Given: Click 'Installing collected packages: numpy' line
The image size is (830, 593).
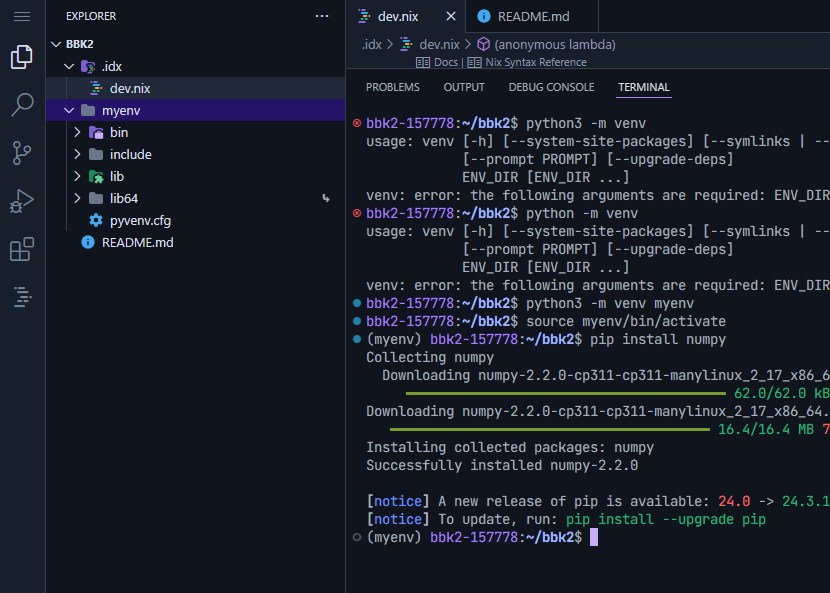Looking at the screenshot, I should [510, 447].
